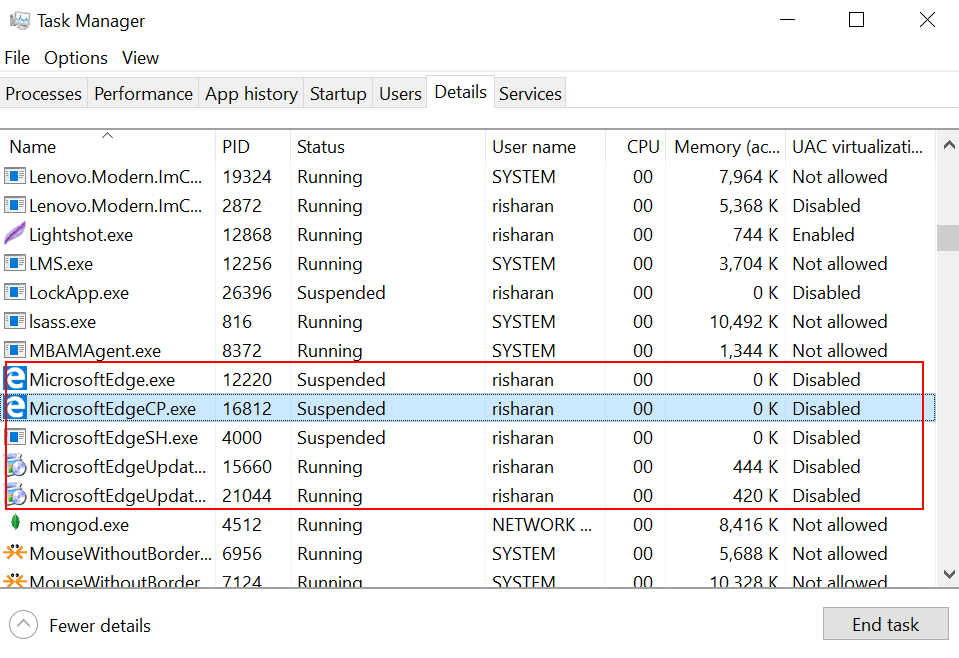Click the End task button
The width and height of the screenshot is (959, 658).
886,624
